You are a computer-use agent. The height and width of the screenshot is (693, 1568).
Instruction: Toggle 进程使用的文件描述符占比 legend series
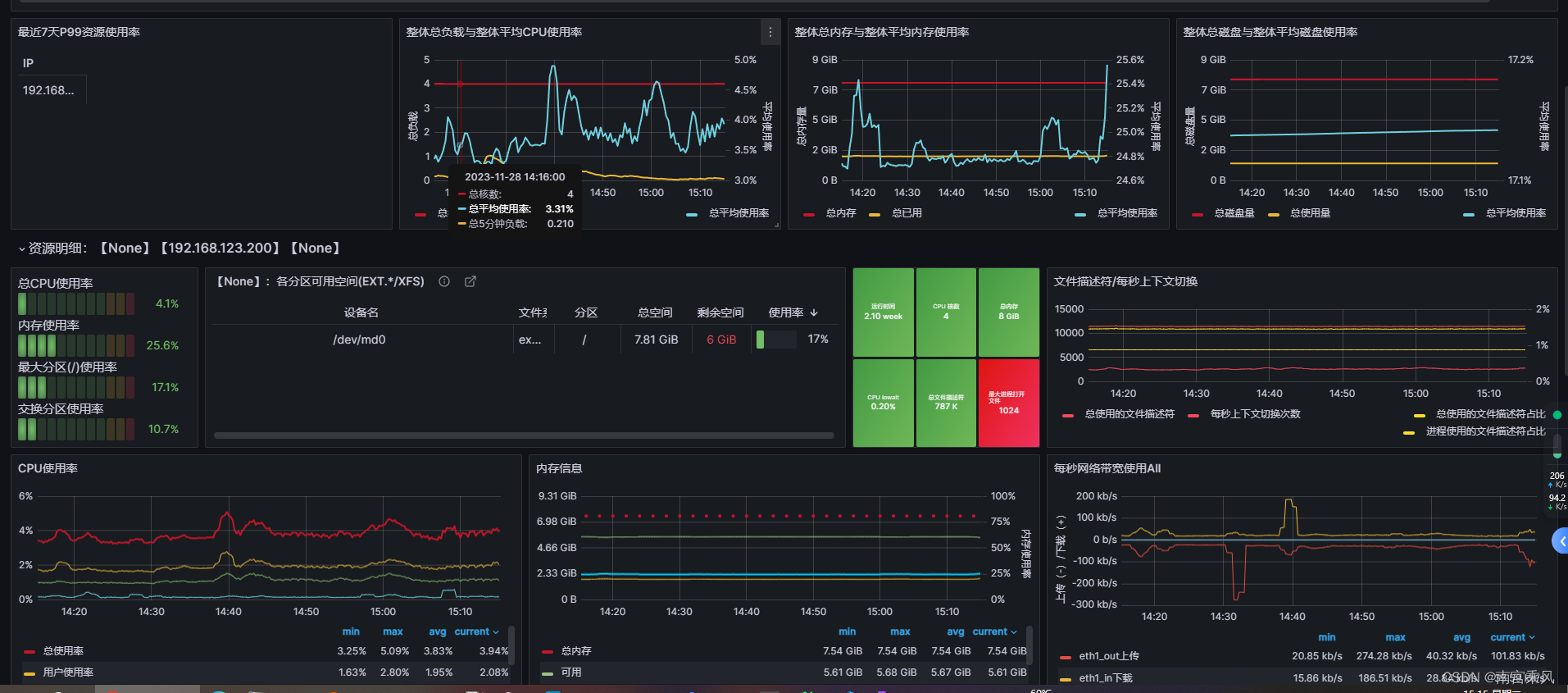(1485, 431)
